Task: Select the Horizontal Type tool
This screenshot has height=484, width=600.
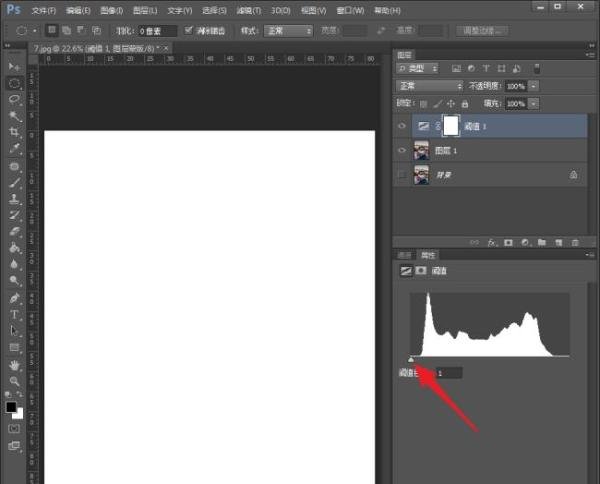Action: pyautogui.click(x=14, y=314)
